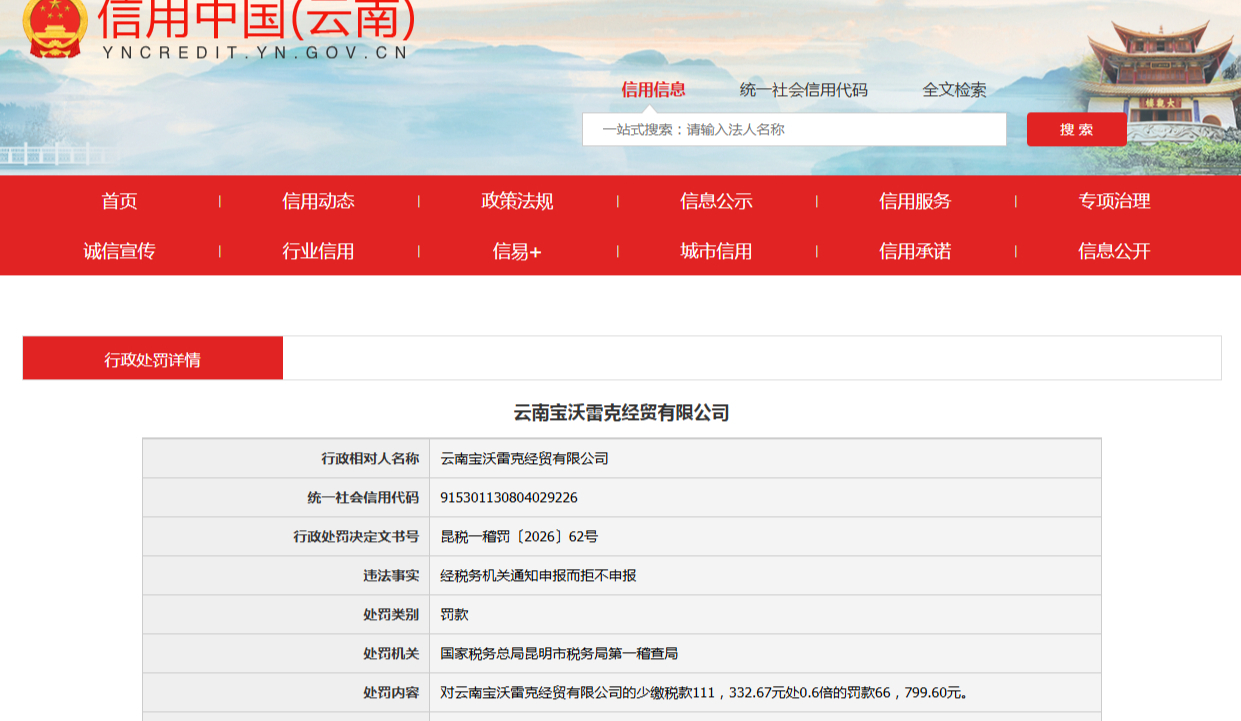Viewport: 1241px width, 721px height.
Task: Click the 罚款 penalty type value
Action: 454,614
